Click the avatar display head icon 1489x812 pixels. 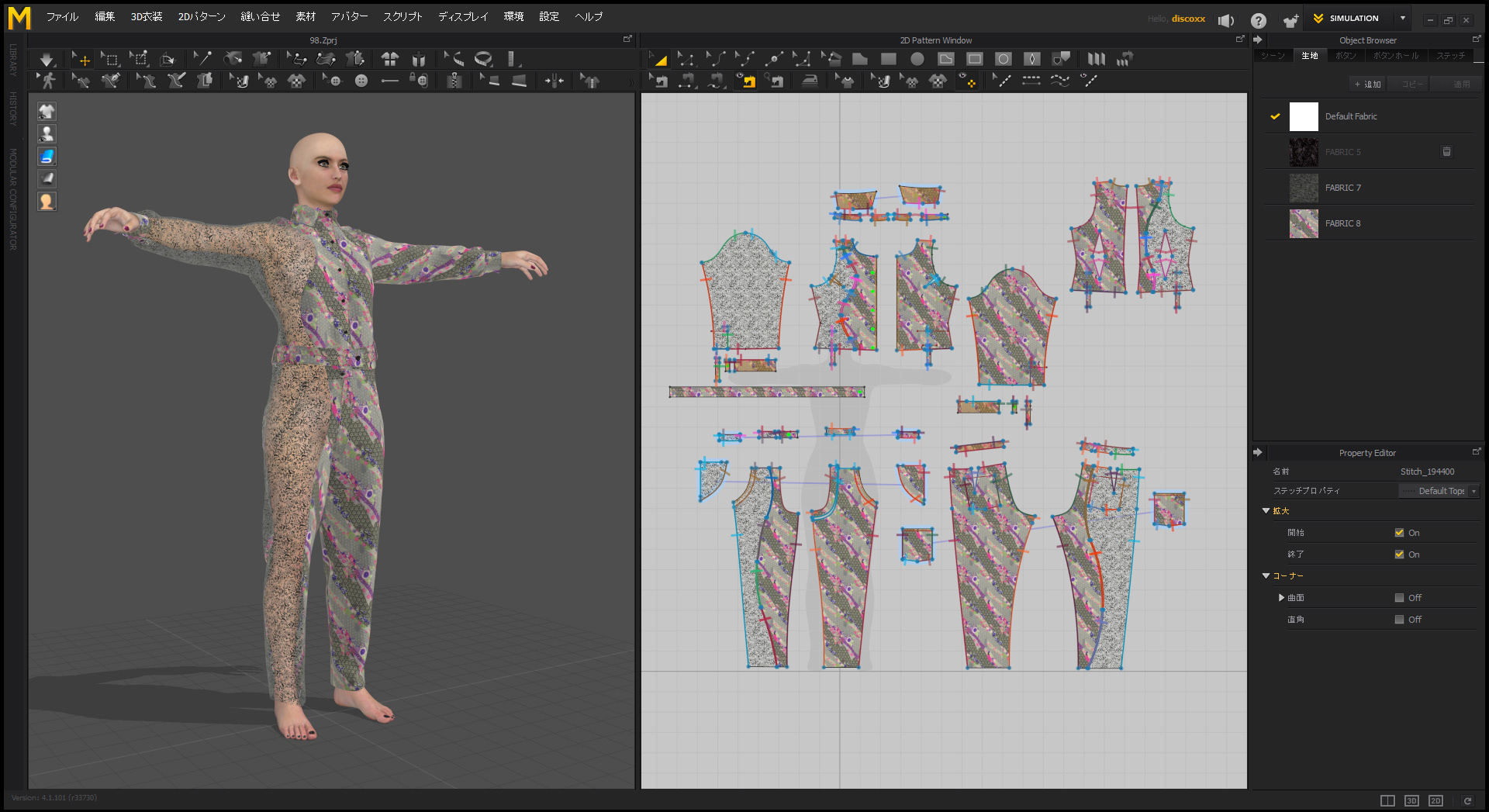[47, 201]
